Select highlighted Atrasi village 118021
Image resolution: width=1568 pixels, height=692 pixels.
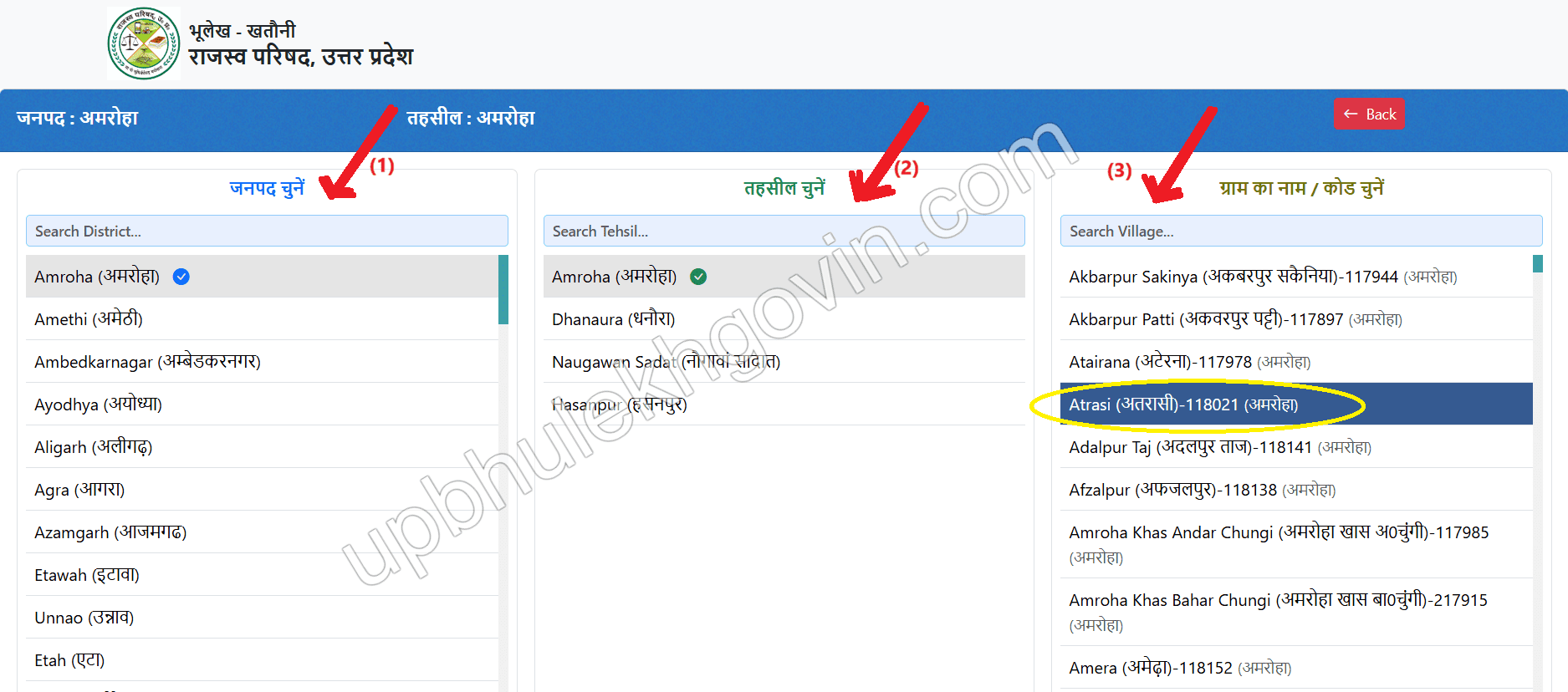coord(1296,405)
